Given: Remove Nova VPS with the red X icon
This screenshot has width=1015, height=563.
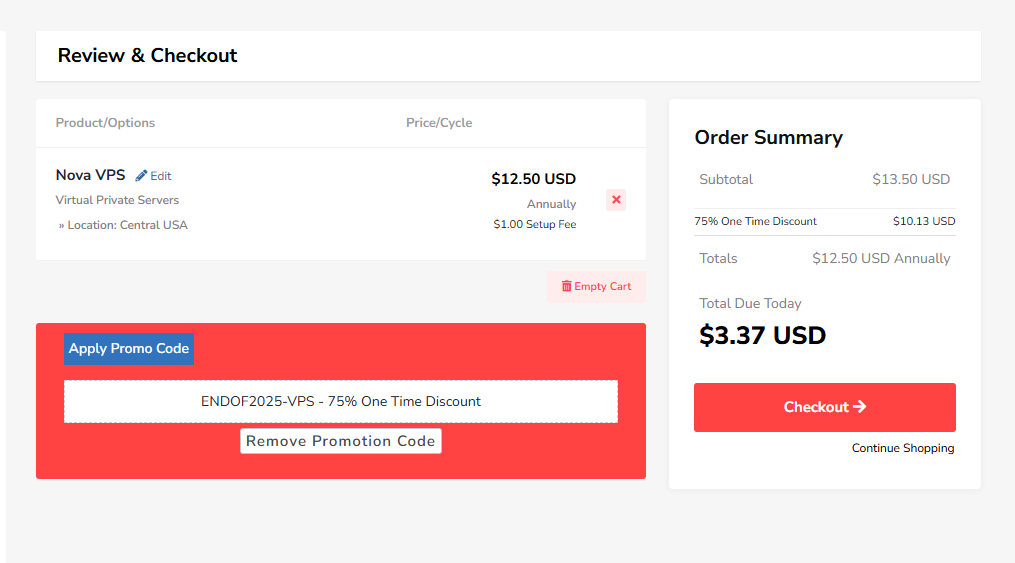Looking at the screenshot, I should pos(616,200).
